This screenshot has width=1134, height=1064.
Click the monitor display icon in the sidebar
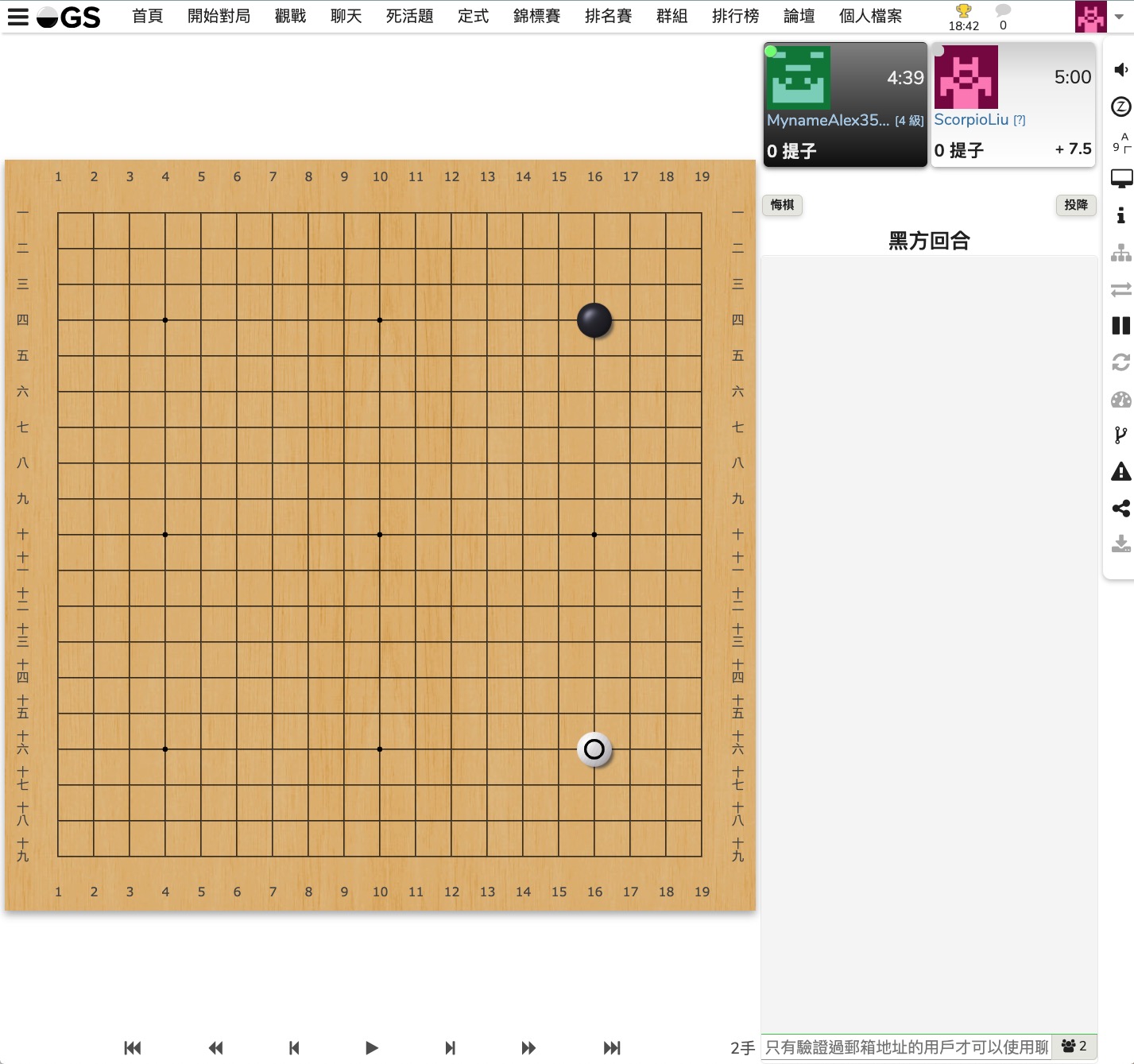point(1121,179)
